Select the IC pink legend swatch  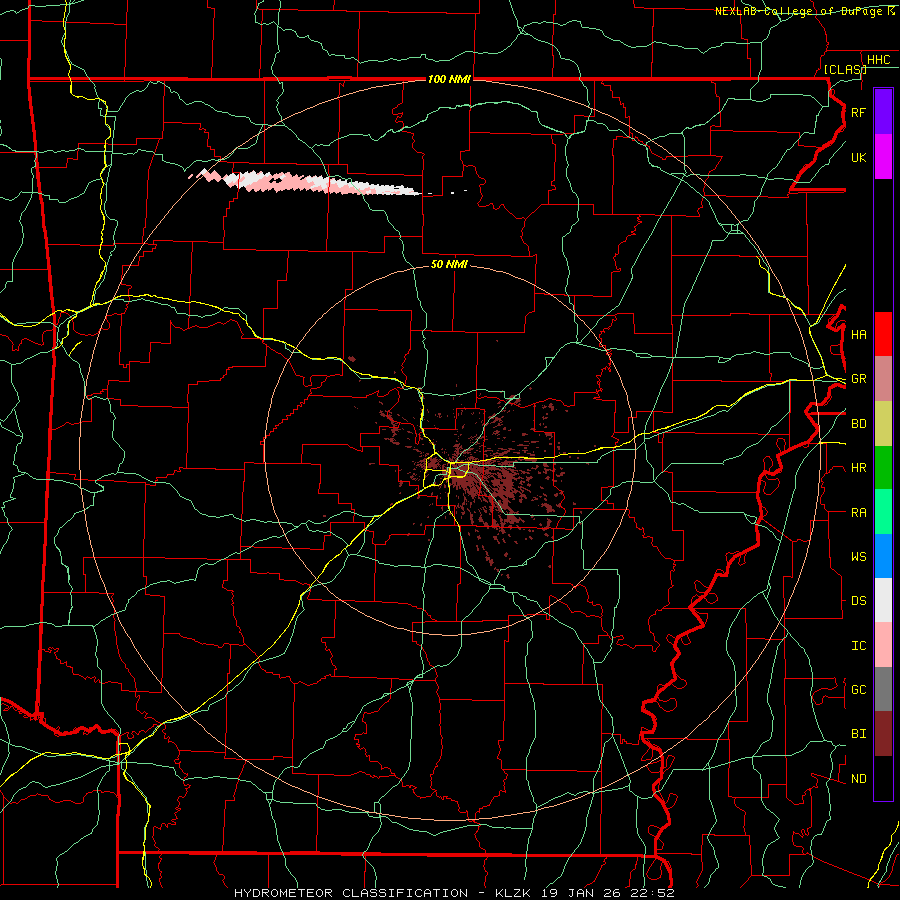click(883, 645)
